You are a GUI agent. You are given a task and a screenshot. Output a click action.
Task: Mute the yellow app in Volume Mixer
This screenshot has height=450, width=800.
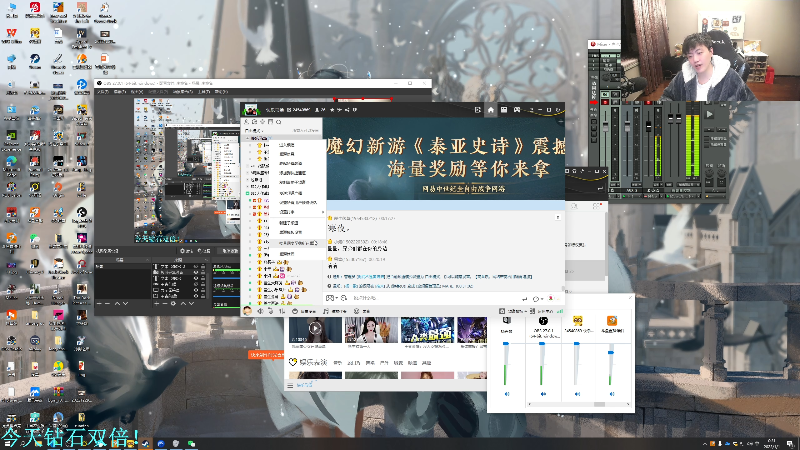point(578,394)
